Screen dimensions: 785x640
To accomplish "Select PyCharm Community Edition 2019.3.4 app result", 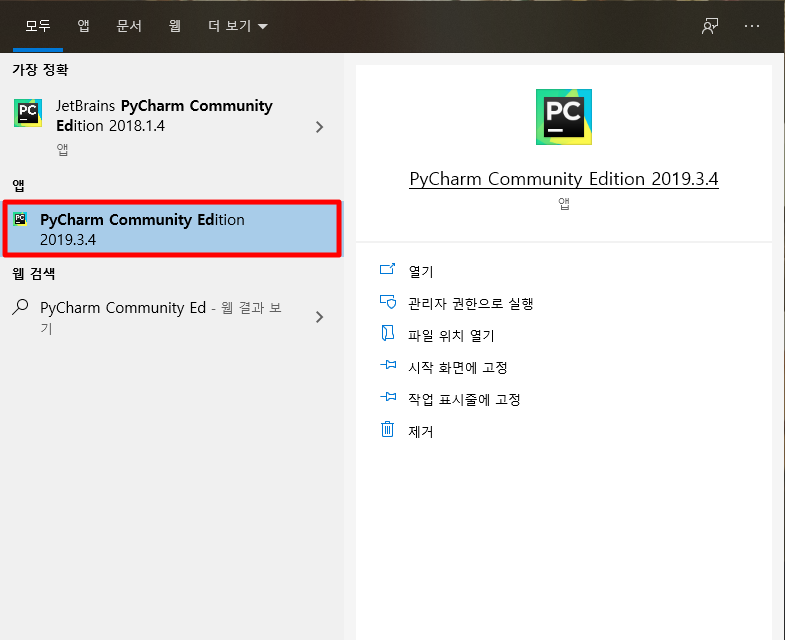I will pos(172,229).
